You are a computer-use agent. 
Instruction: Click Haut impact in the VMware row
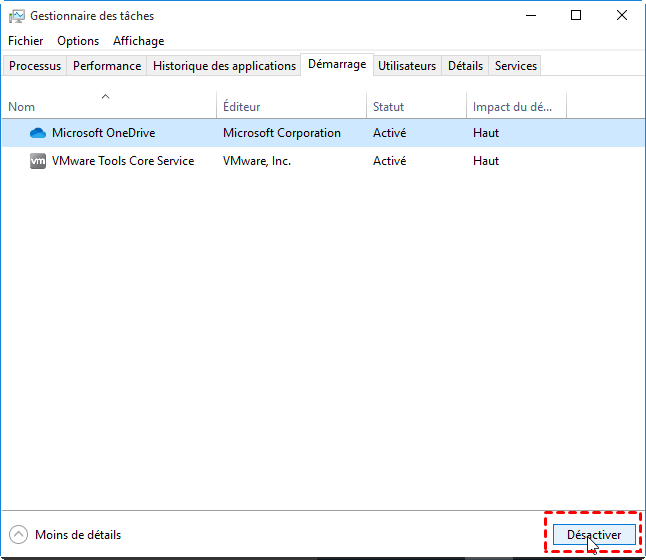pyautogui.click(x=486, y=161)
